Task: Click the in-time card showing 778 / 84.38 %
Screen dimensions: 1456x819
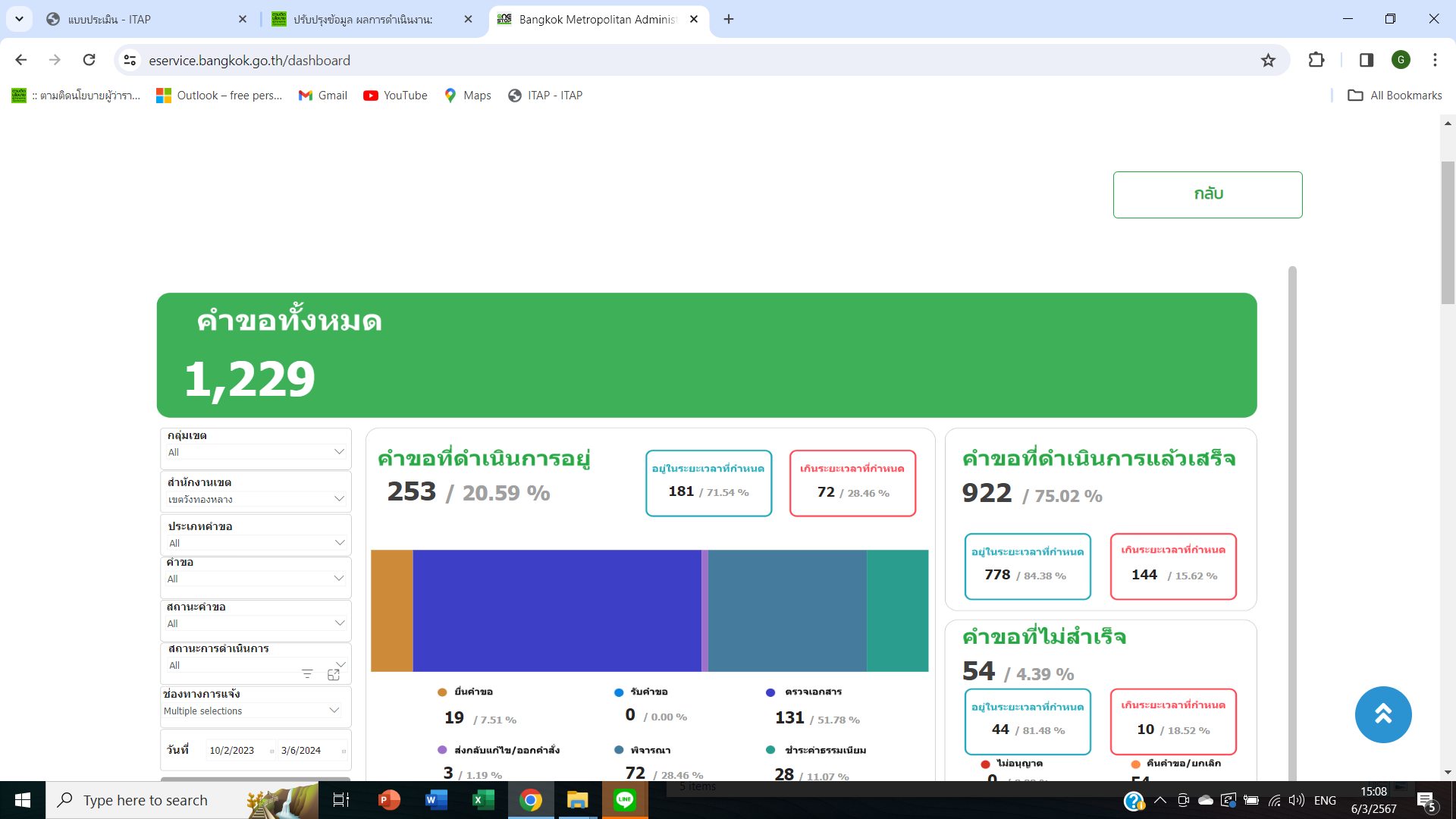Action: (x=1028, y=566)
